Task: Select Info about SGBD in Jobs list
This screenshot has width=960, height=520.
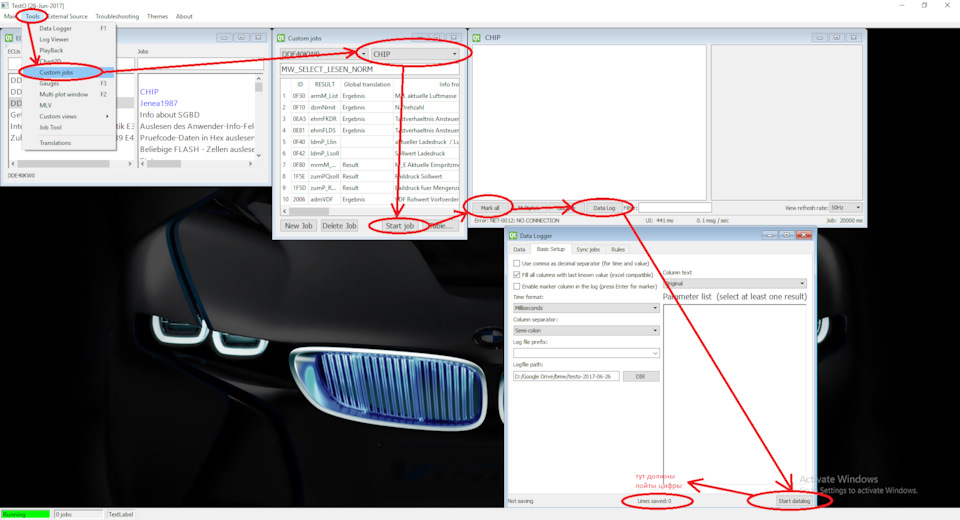Action: point(170,115)
